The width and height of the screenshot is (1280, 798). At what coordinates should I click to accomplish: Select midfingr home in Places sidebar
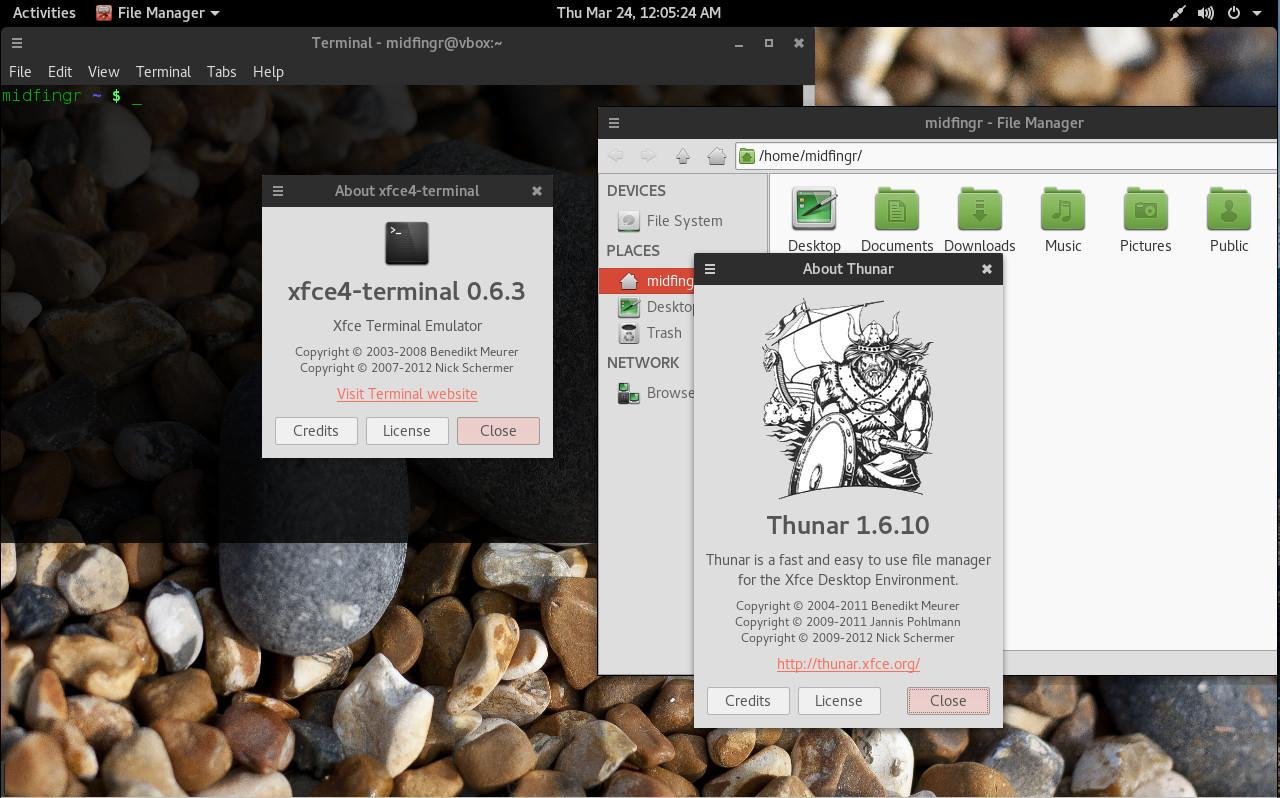[x=647, y=281]
